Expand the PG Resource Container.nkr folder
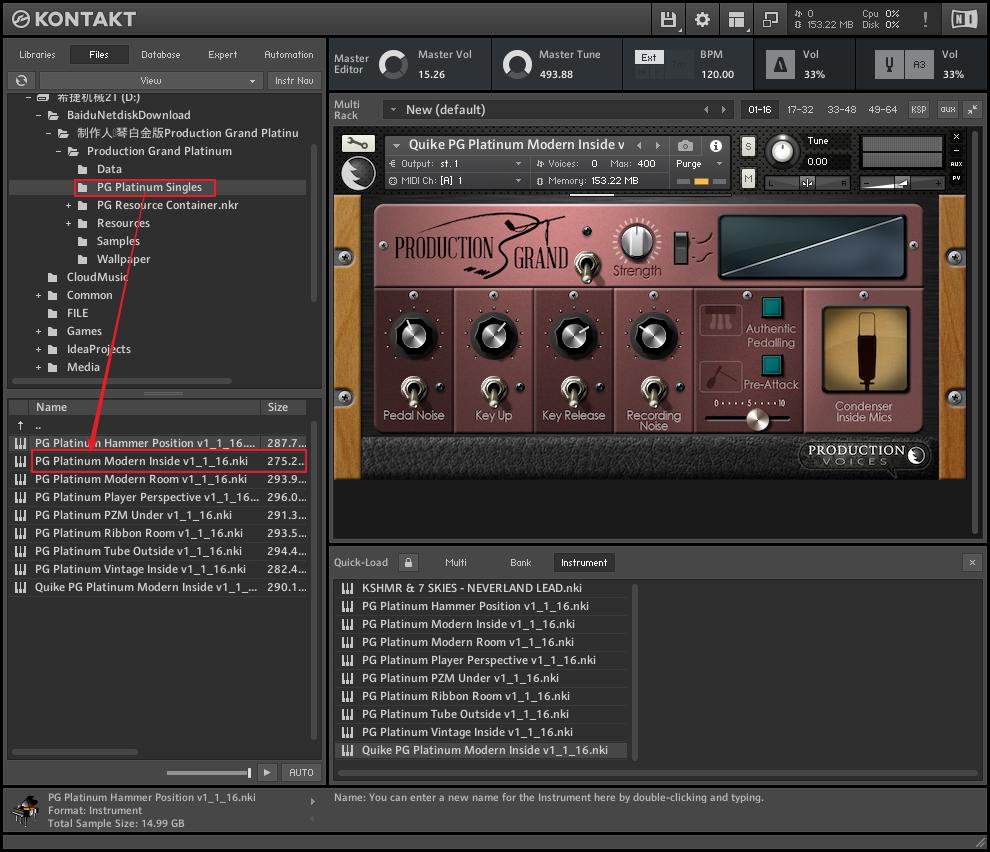Image resolution: width=990 pixels, height=852 pixels. click(69, 205)
